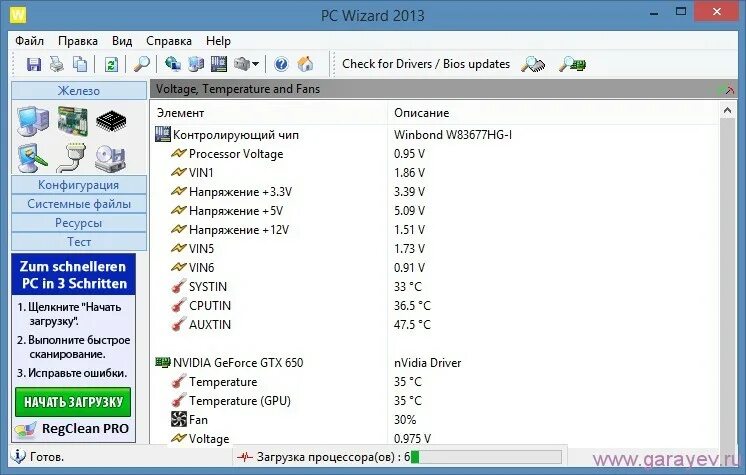Select the CPUTIN temperature row

[x=434, y=306]
